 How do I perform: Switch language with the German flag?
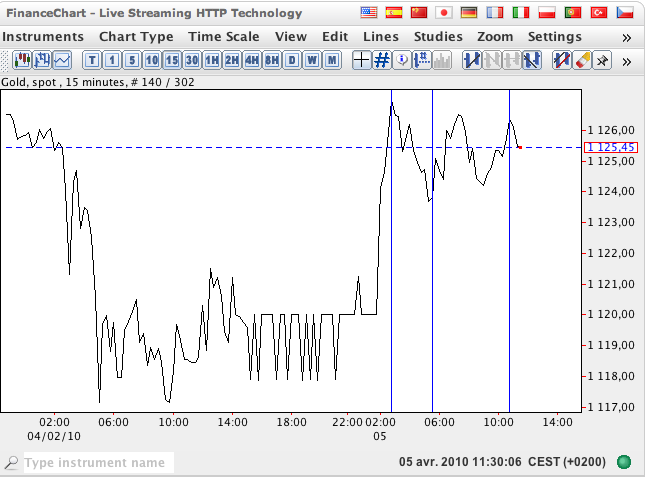coord(468,13)
